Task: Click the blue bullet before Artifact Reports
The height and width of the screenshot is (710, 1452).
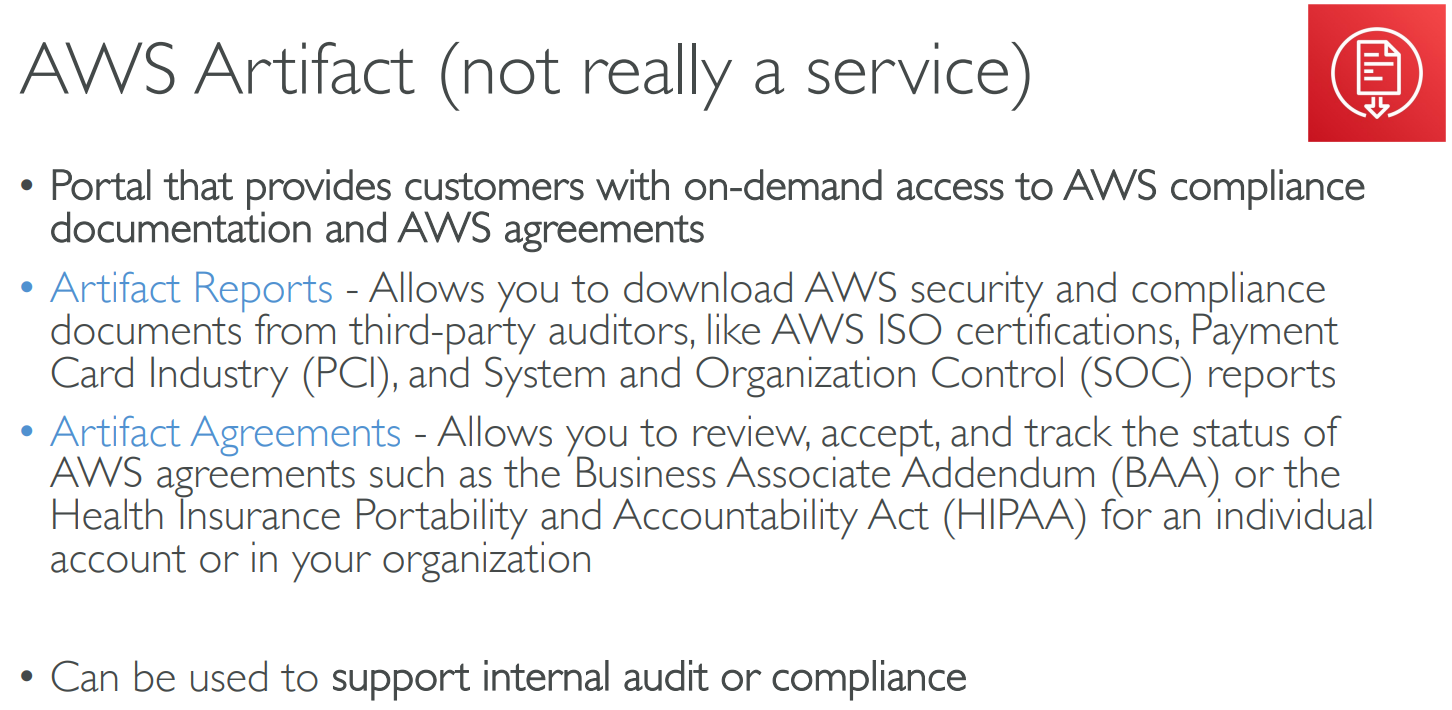Action: click(28, 290)
